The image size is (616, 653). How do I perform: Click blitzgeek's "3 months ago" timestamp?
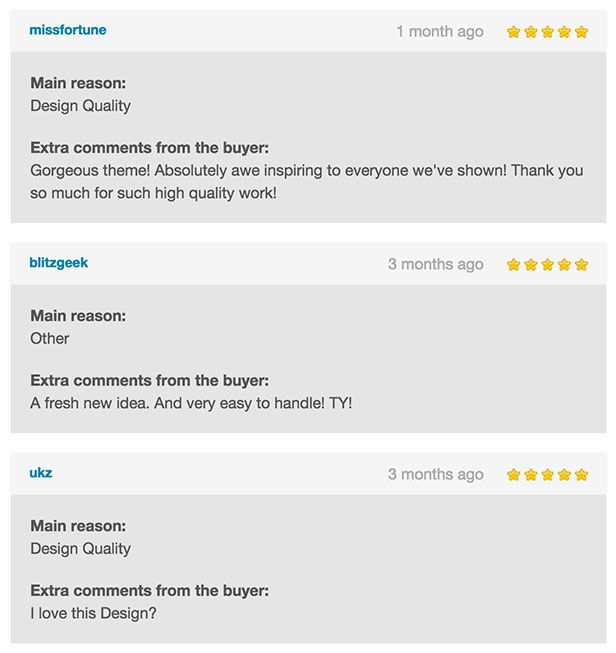(x=435, y=265)
